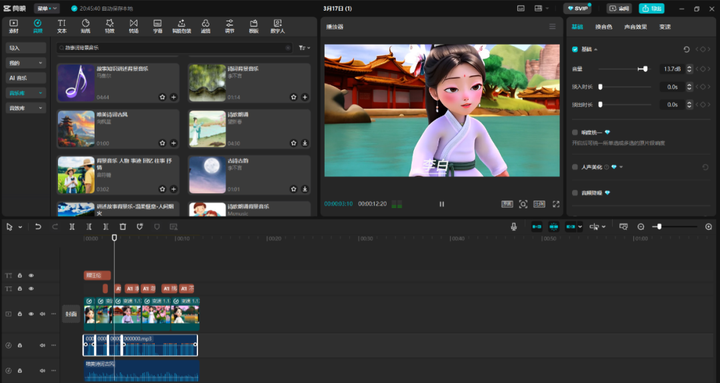The height and width of the screenshot is (383, 720).
Task: Open the Transitions (转场) tab
Action: [134, 26]
